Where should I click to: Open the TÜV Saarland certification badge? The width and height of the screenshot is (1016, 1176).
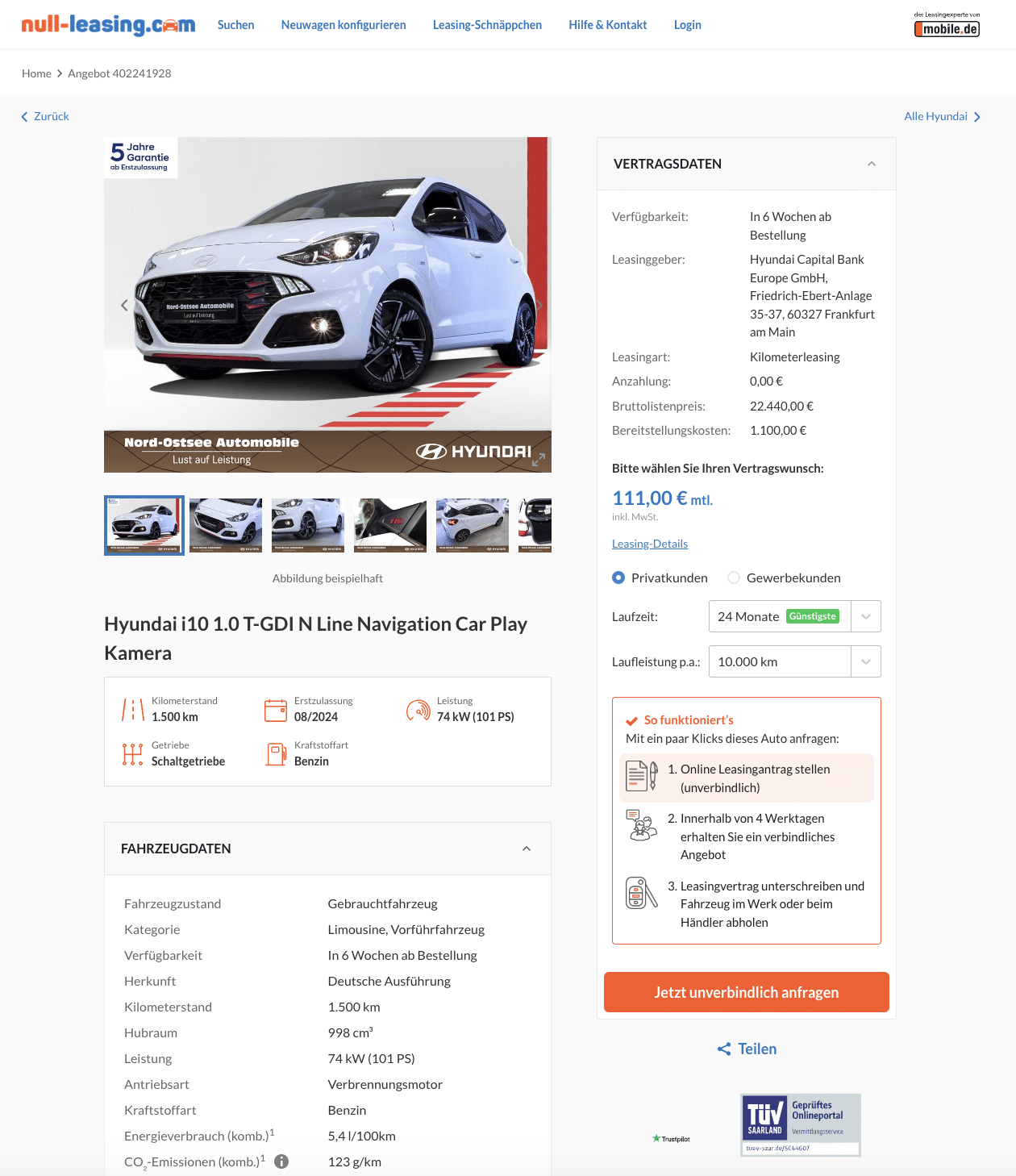coord(801,1125)
